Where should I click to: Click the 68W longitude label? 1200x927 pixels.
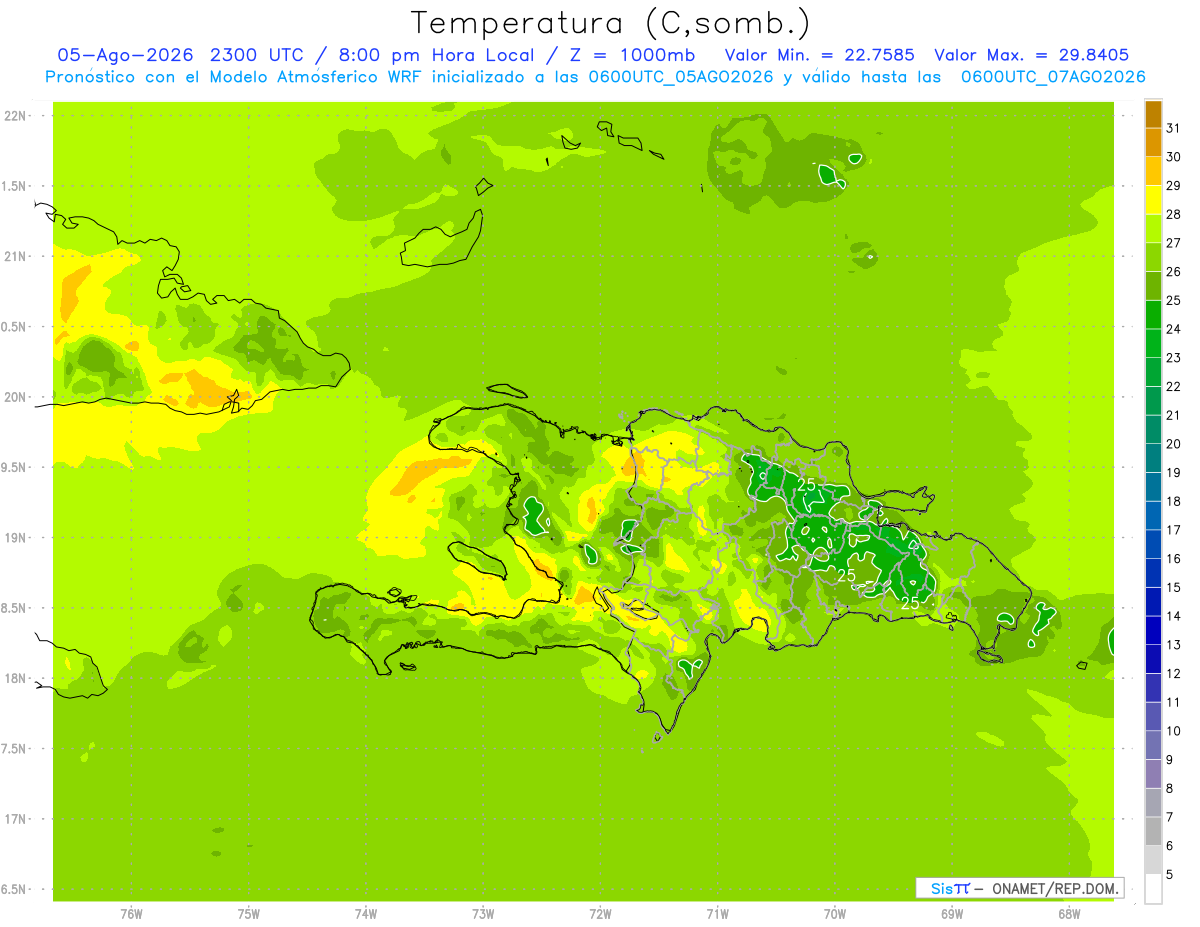(x=1069, y=914)
